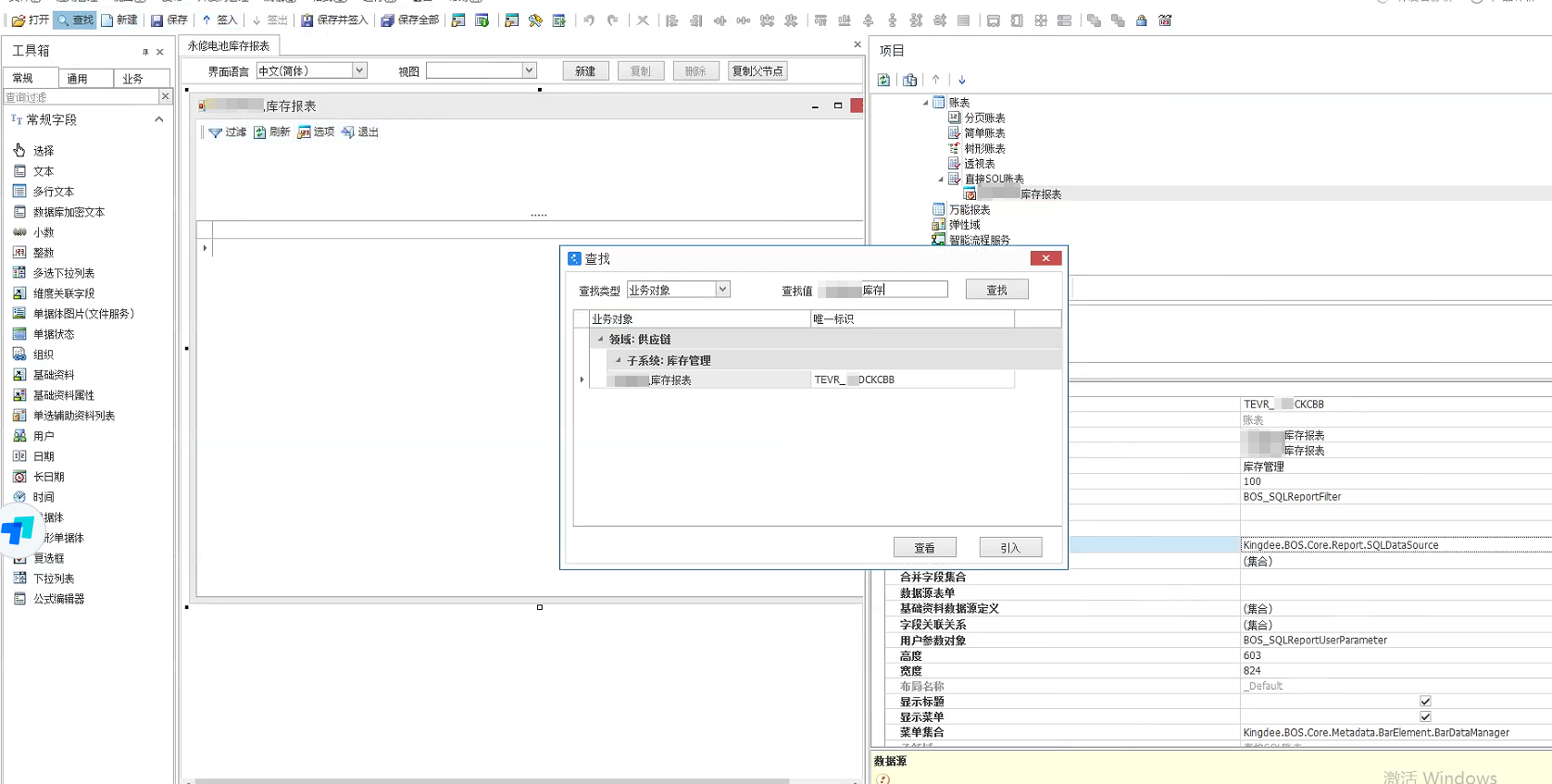Screen dimensions: 1552x784
Task: Click the 查找值 input field
Action: 883,290
